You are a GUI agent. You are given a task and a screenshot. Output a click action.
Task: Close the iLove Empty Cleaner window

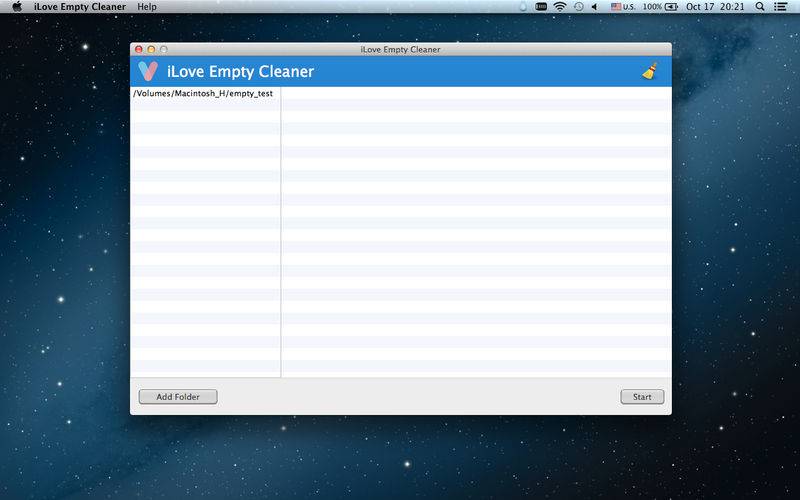139,49
